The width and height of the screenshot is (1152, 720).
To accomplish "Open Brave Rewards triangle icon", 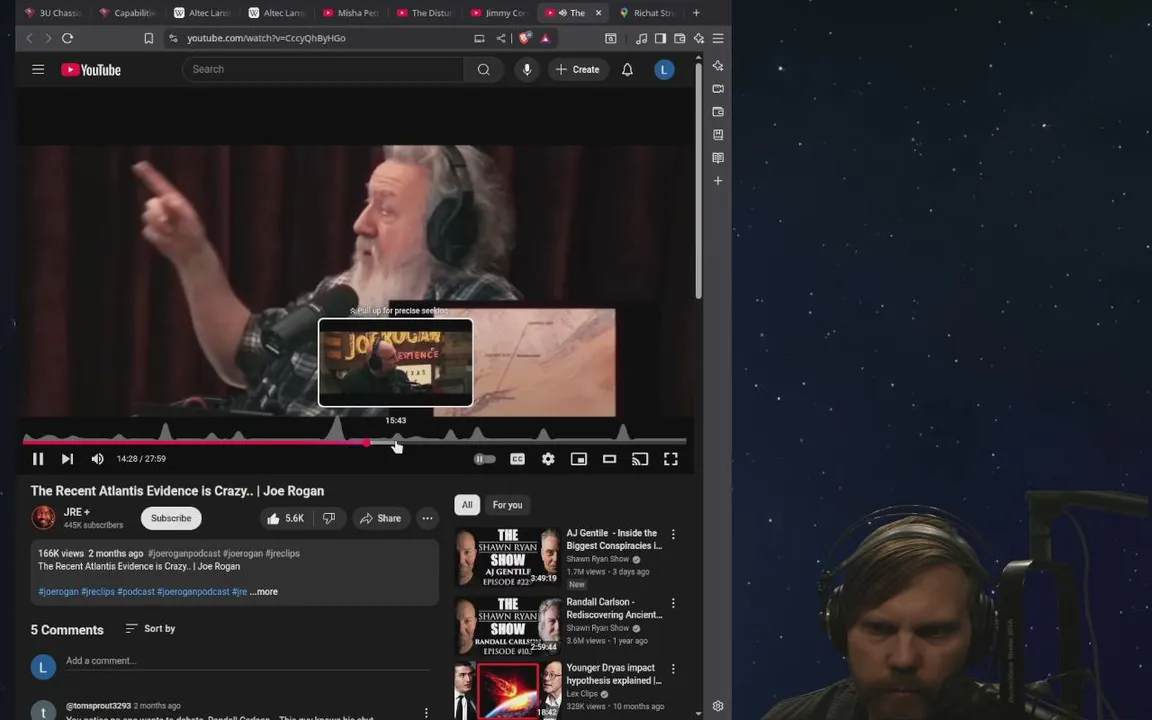I will tap(546, 38).
